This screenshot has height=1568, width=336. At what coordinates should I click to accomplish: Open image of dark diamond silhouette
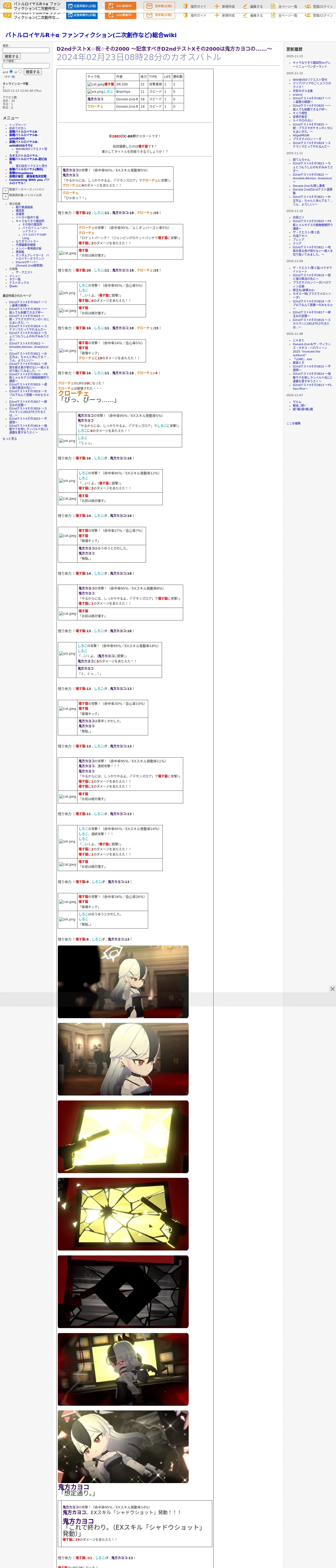123,1292
